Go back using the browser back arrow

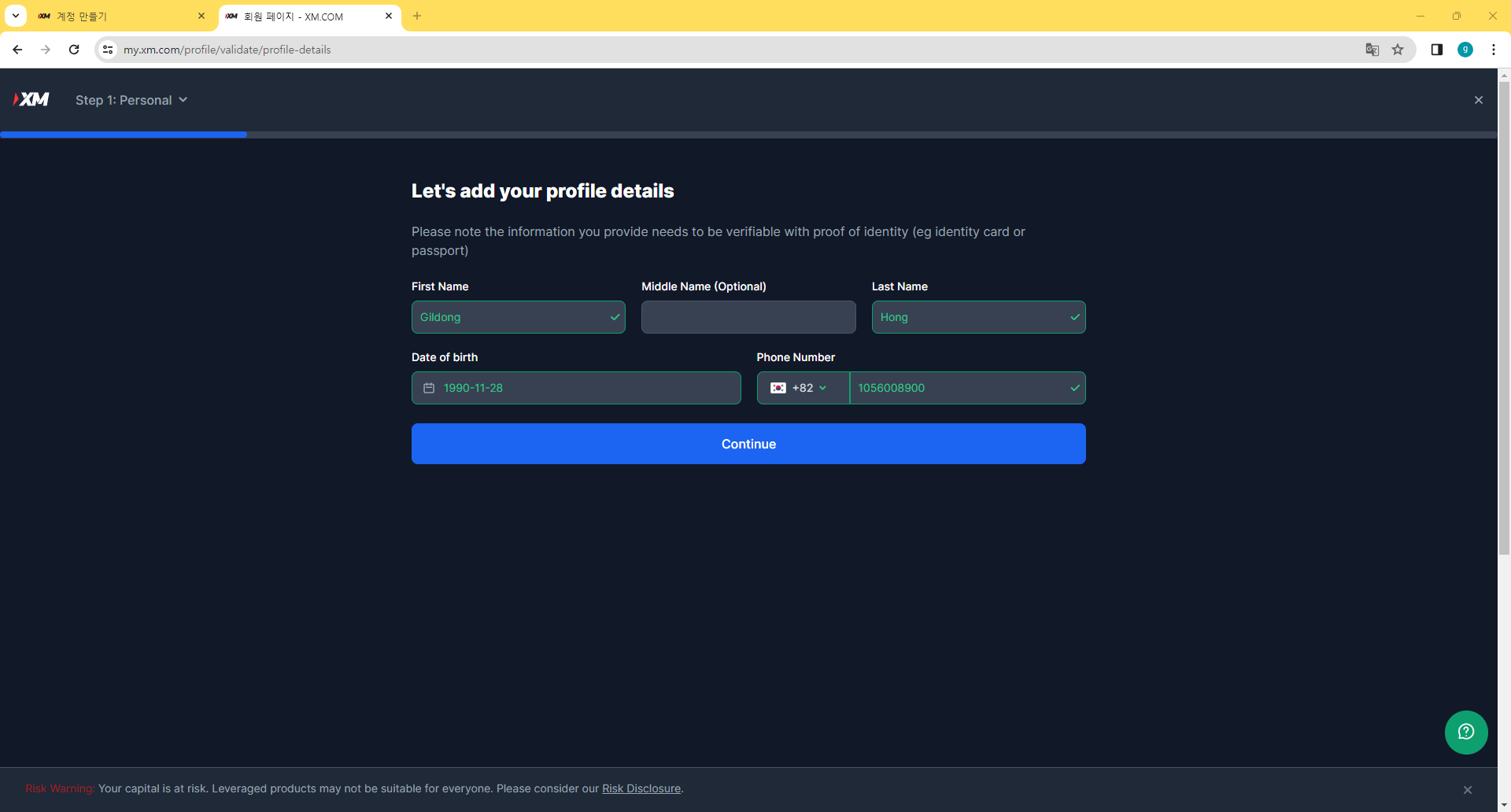(x=17, y=50)
